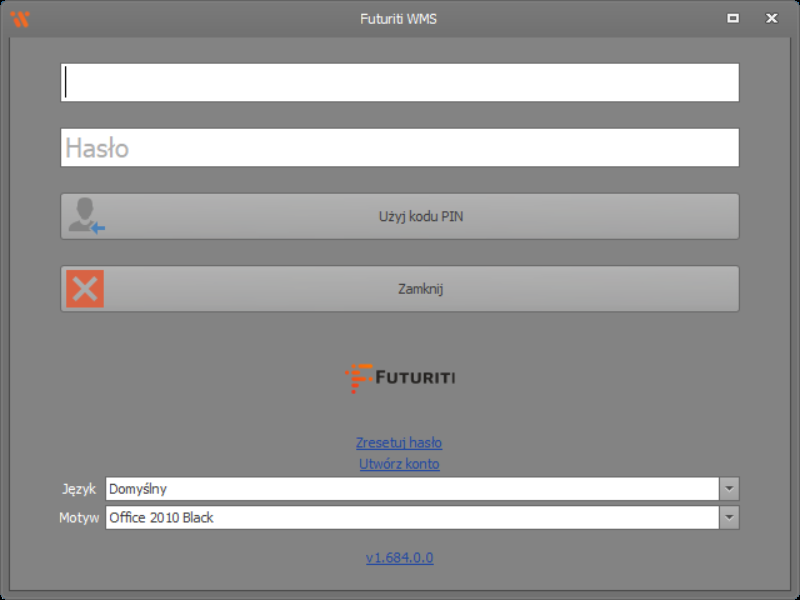Open the v1.684.0.0 version link

pyautogui.click(x=399, y=558)
